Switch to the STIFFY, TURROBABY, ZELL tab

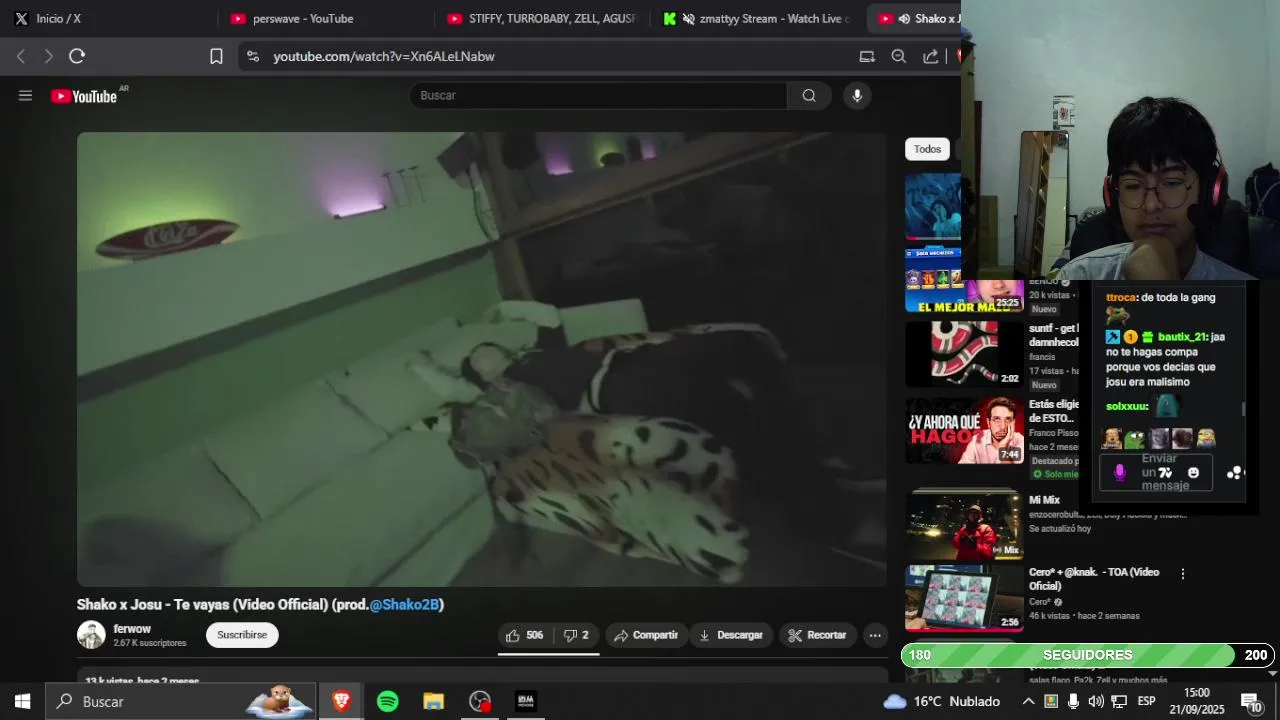[540, 18]
